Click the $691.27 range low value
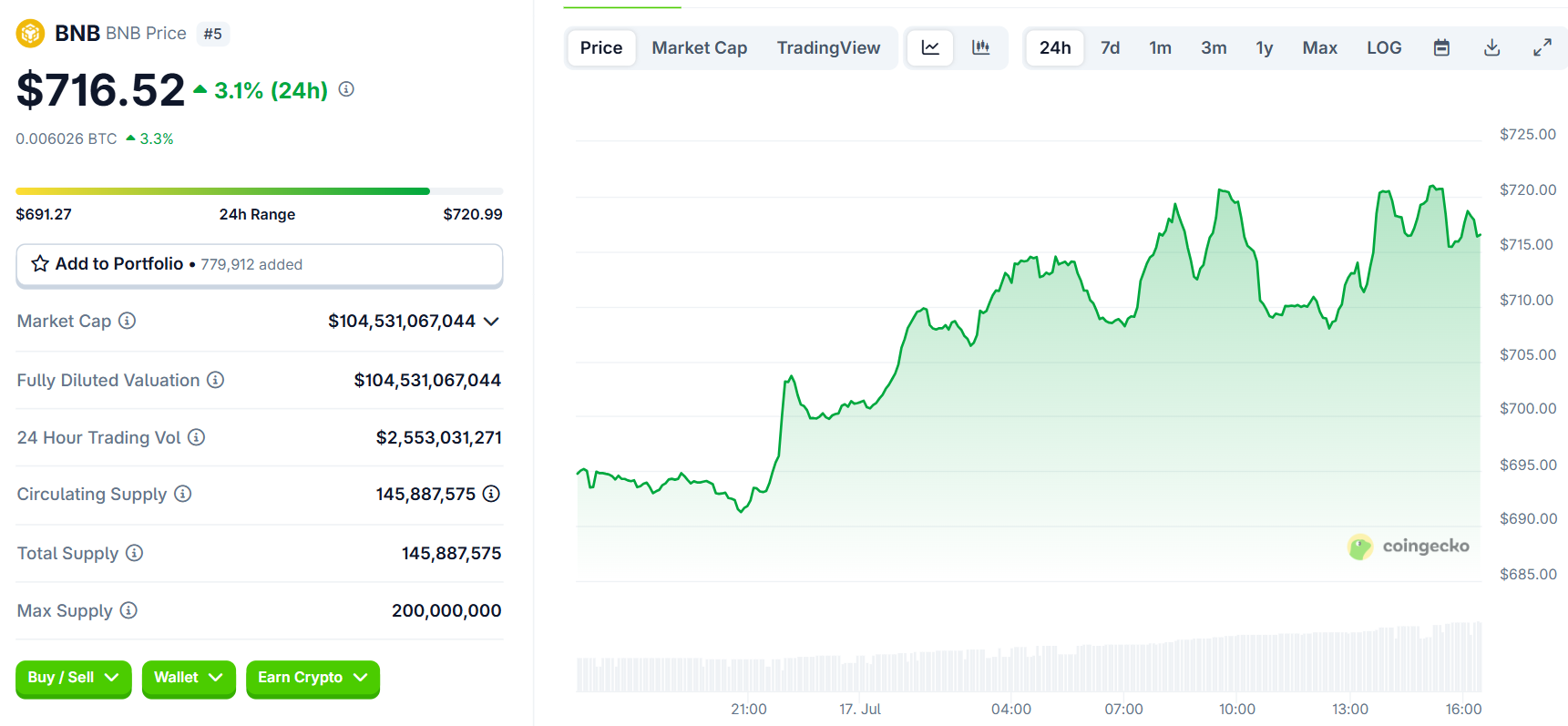This screenshot has height=726, width=1568. coord(44,214)
